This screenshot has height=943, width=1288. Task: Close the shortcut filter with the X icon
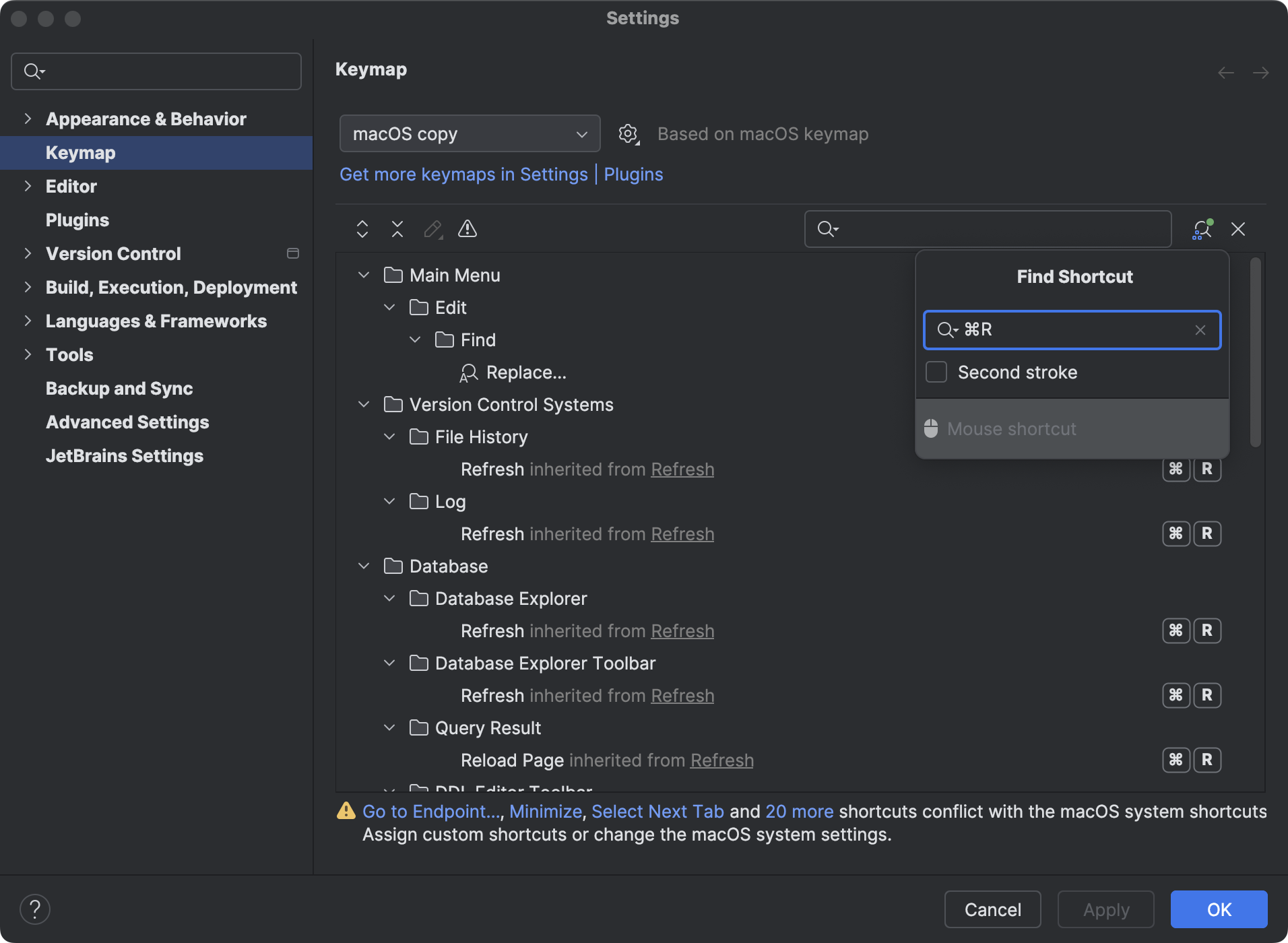coord(1239,229)
